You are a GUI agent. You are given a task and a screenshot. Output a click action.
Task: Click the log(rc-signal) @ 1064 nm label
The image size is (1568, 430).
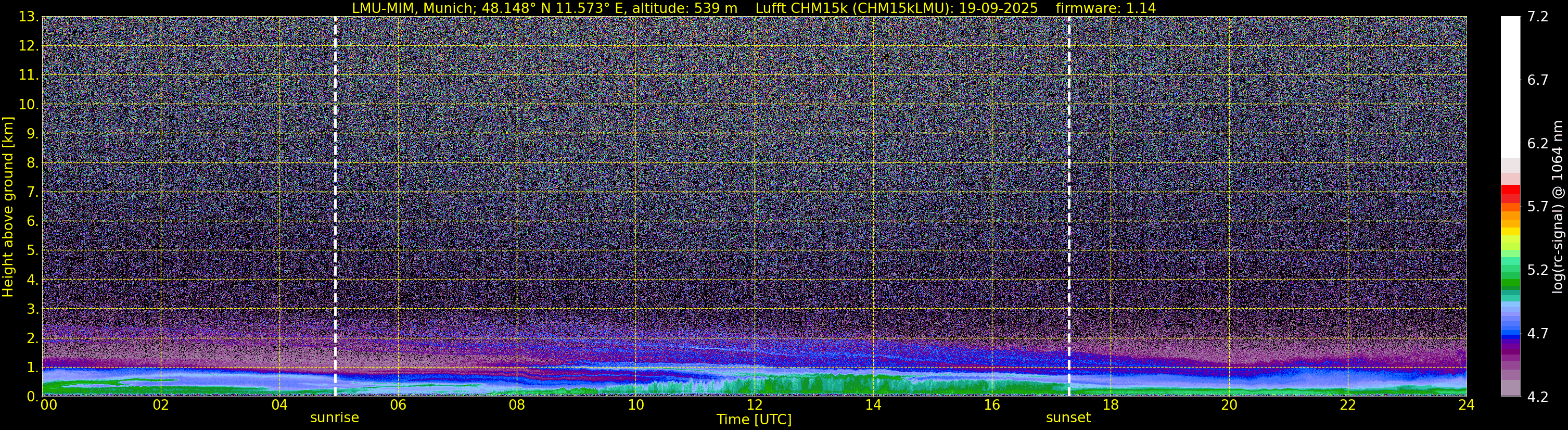[1557, 206]
